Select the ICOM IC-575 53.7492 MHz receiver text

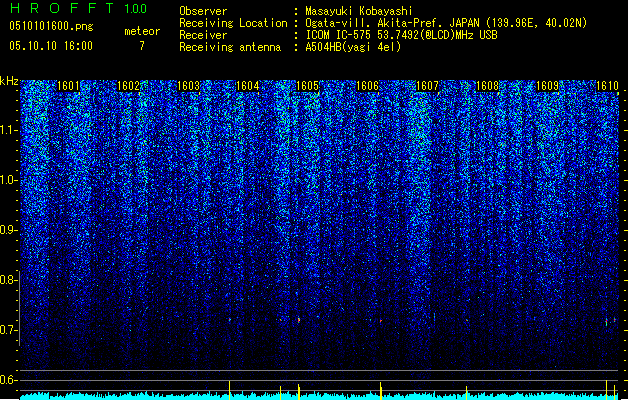402,35
